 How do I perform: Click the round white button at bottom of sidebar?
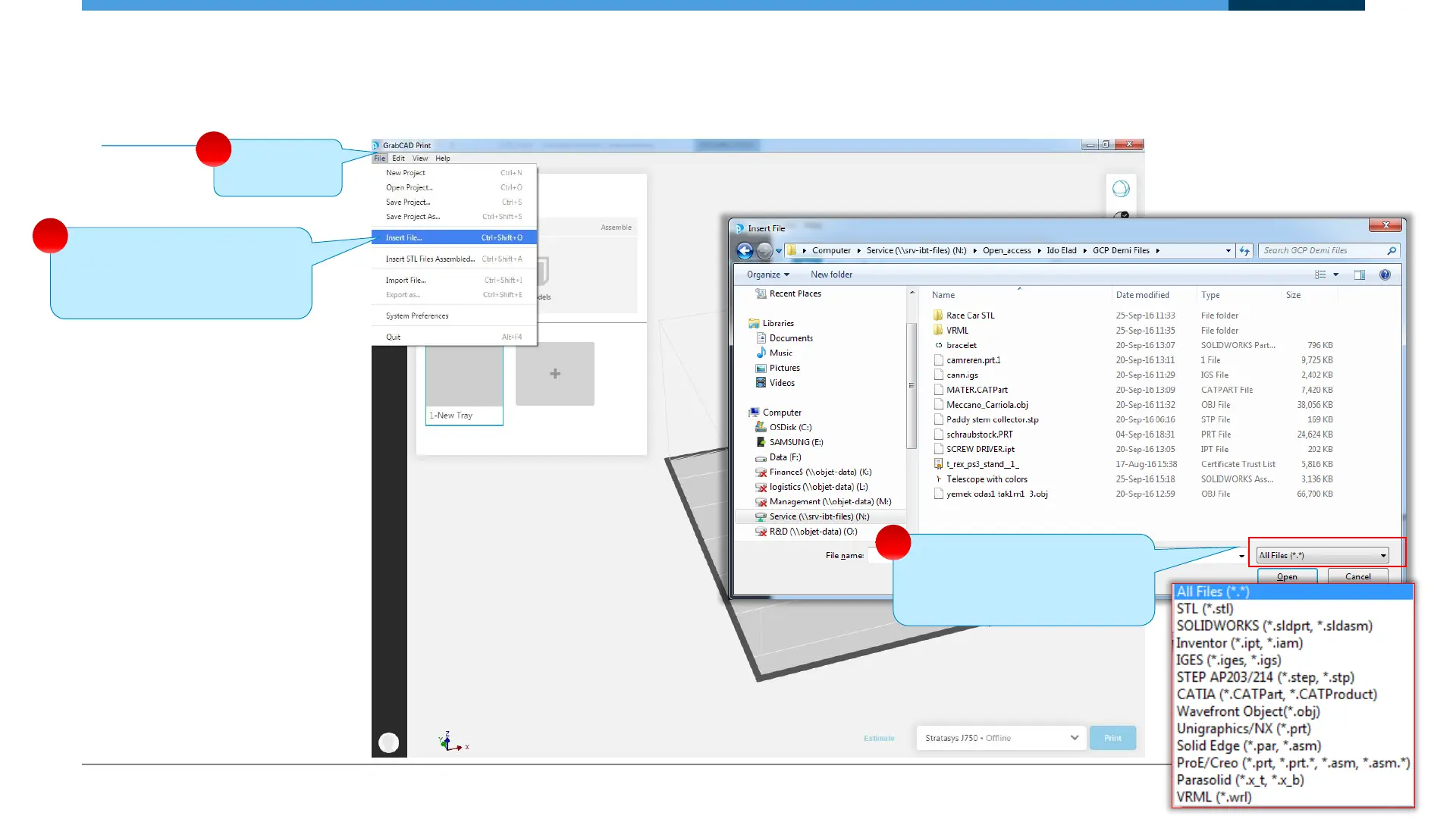[x=388, y=742]
